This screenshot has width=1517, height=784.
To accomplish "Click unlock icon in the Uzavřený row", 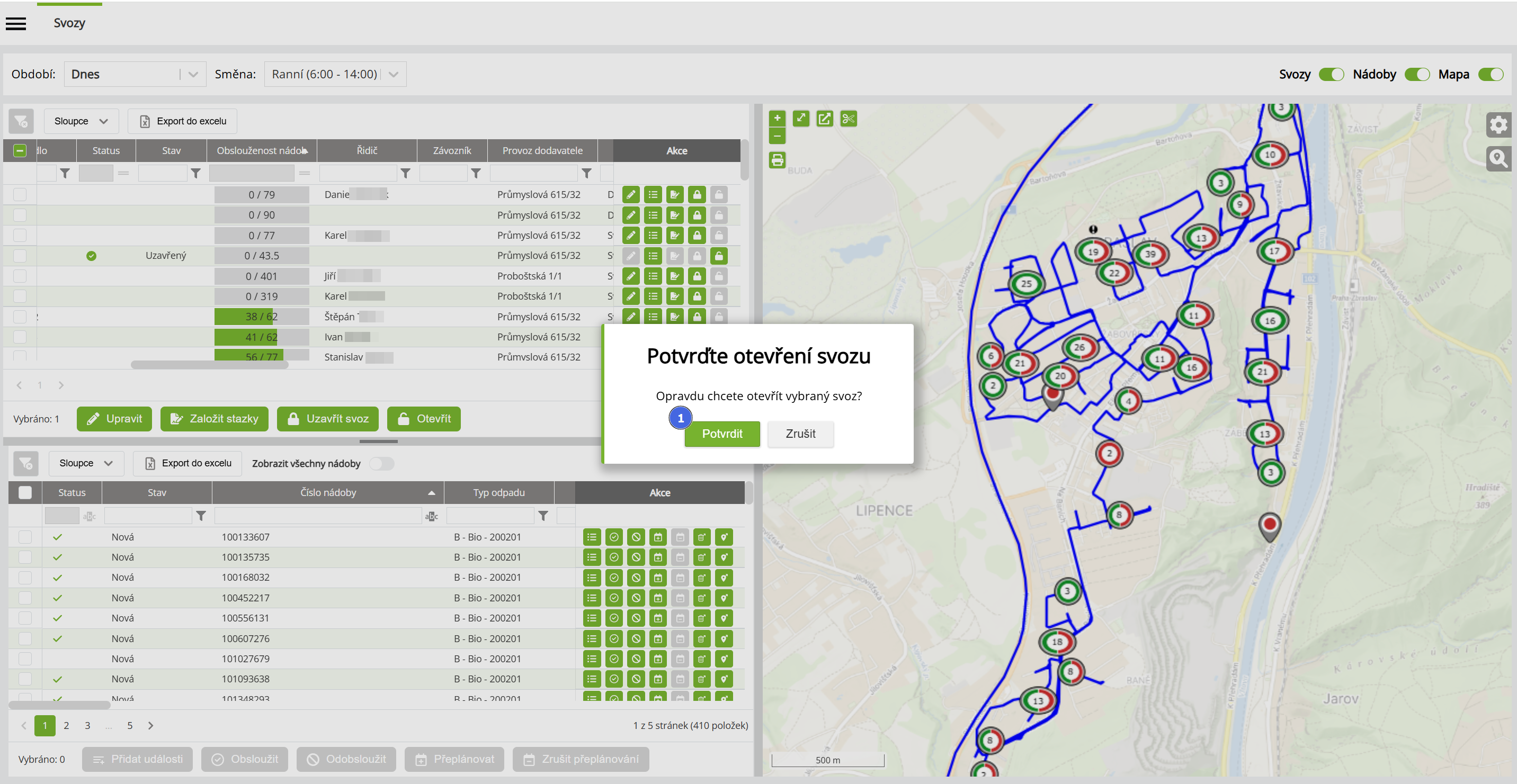I will pos(718,256).
